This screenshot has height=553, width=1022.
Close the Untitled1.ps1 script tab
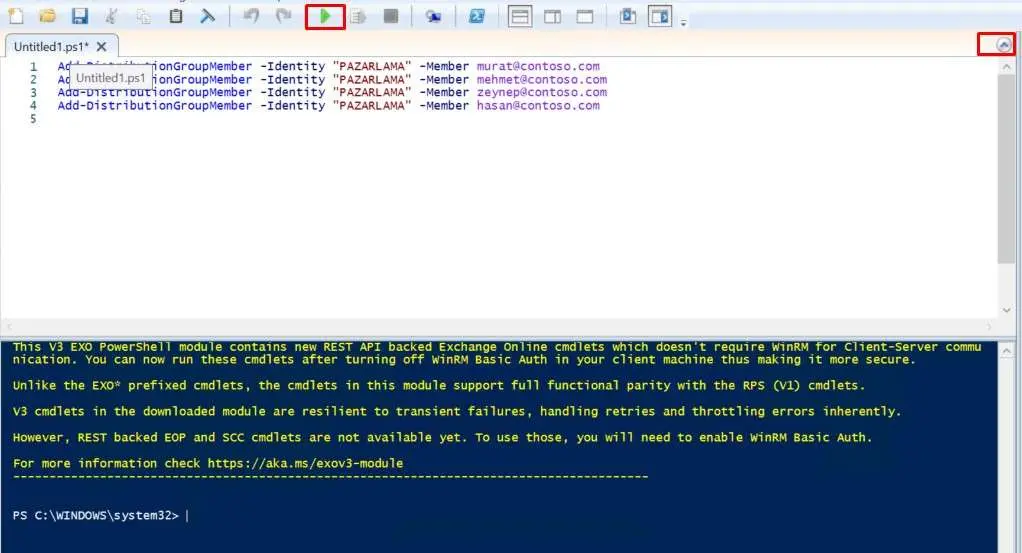(102, 46)
